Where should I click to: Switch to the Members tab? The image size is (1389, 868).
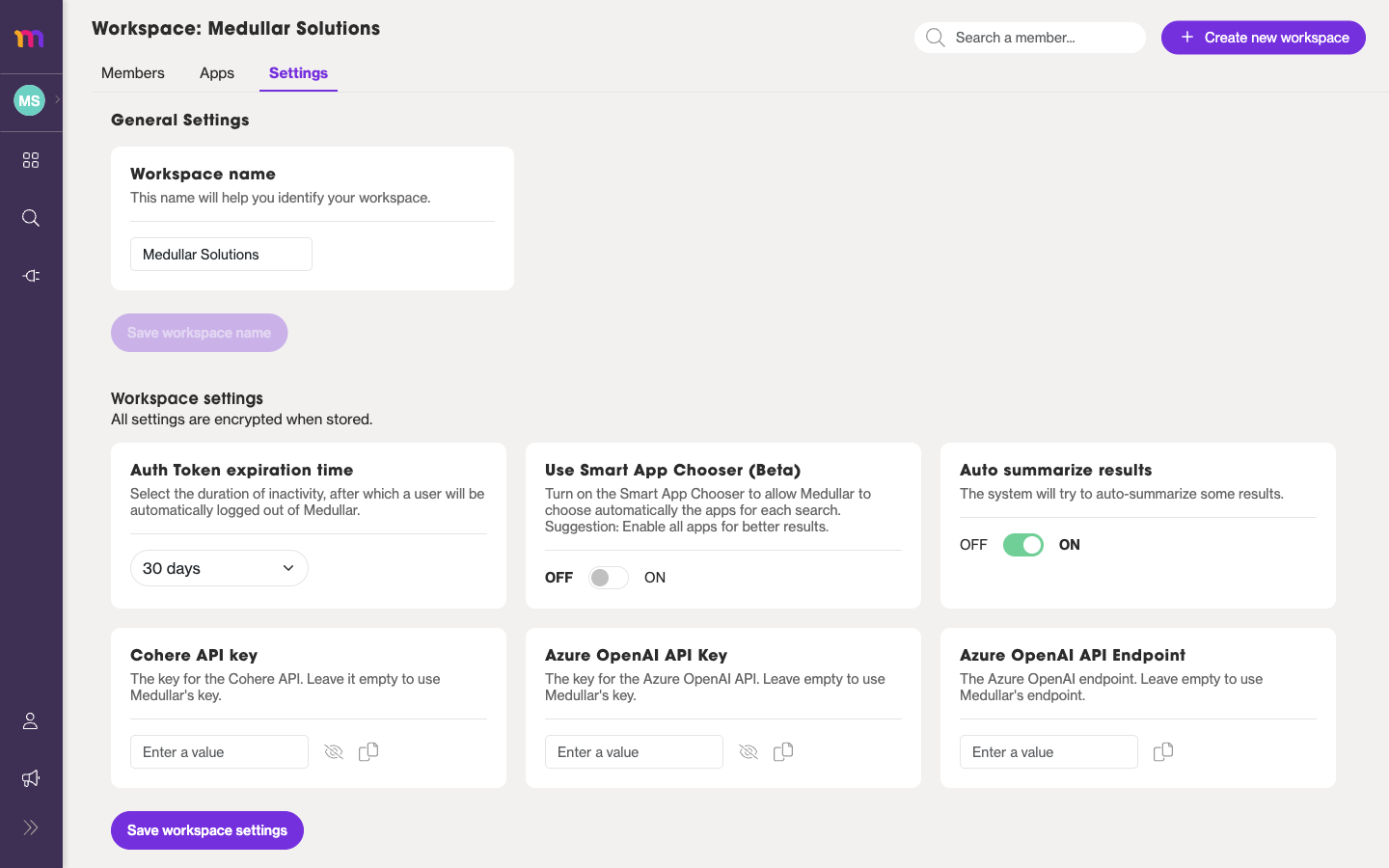133,73
